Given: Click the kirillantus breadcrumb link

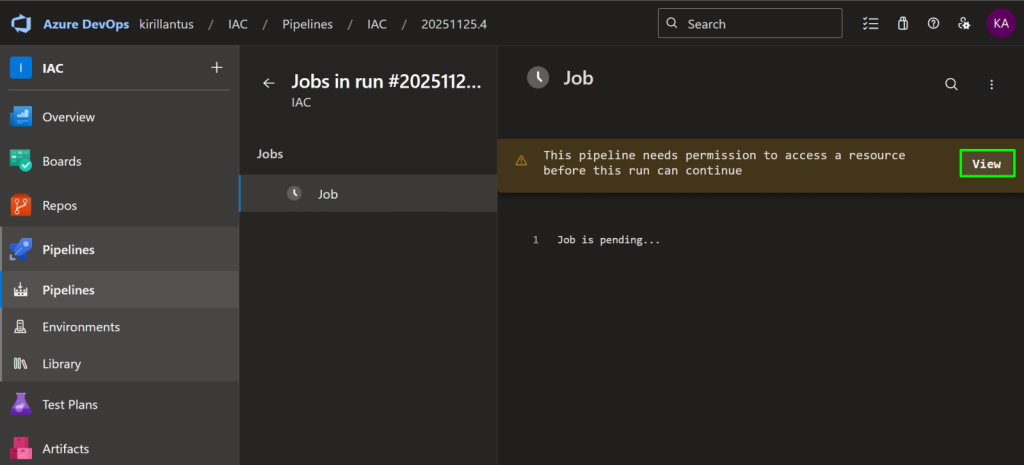Looking at the screenshot, I should 167,23.
